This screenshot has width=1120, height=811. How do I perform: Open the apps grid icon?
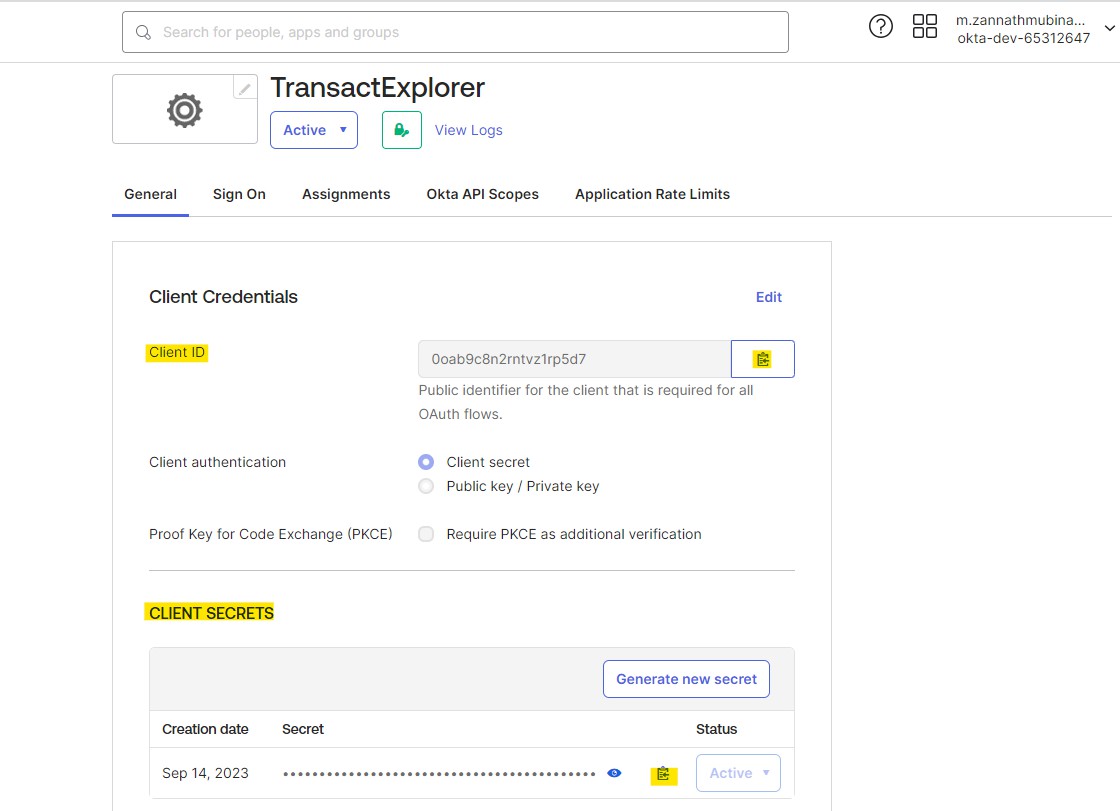coord(925,27)
